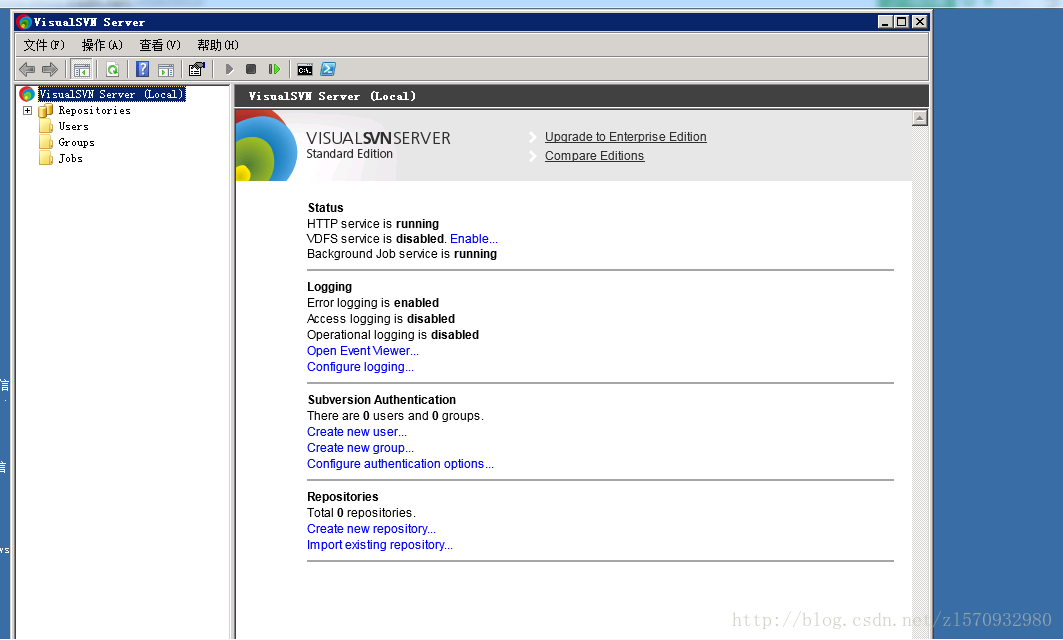Click the Compare Editions link
The height and width of the screenshot is (640, 1063).
(595, 156)
